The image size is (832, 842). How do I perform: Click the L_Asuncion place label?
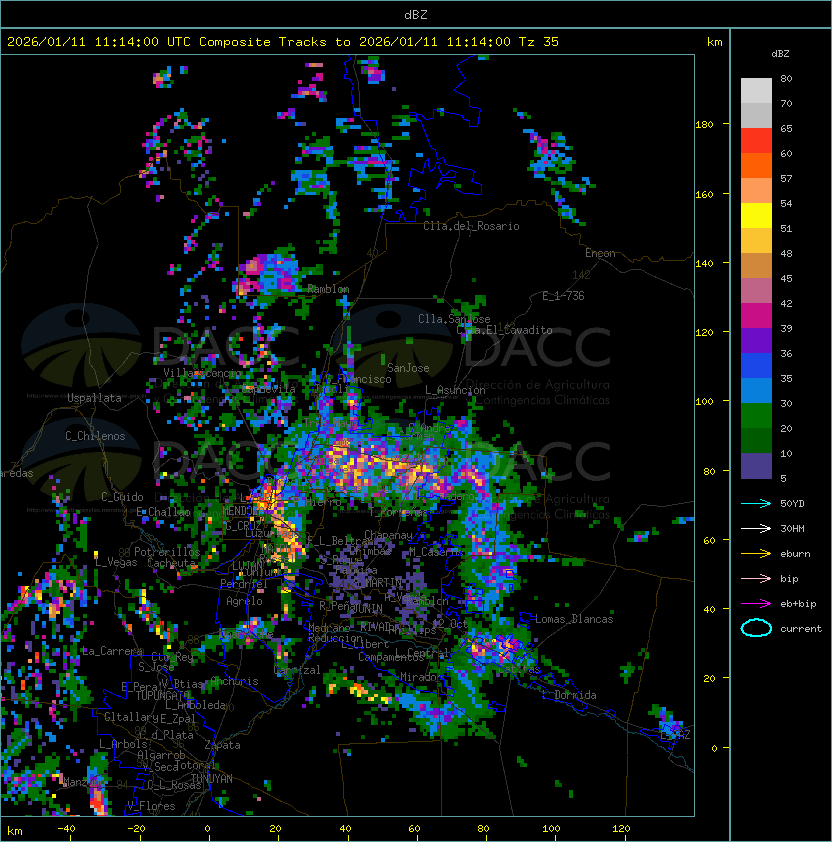pyautogui.click(x=455, y=389)
